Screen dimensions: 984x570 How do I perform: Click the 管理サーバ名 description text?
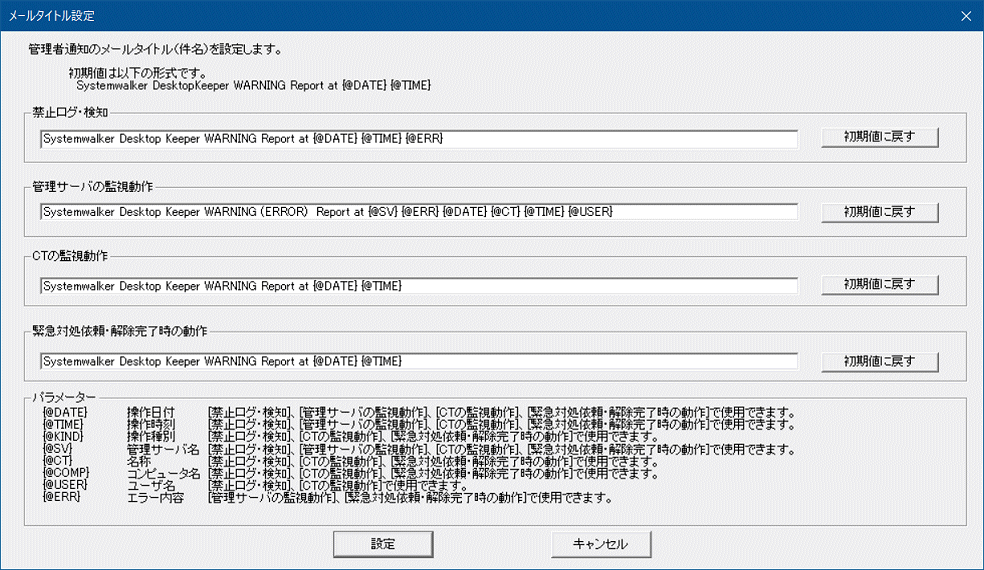click(163, 449)
